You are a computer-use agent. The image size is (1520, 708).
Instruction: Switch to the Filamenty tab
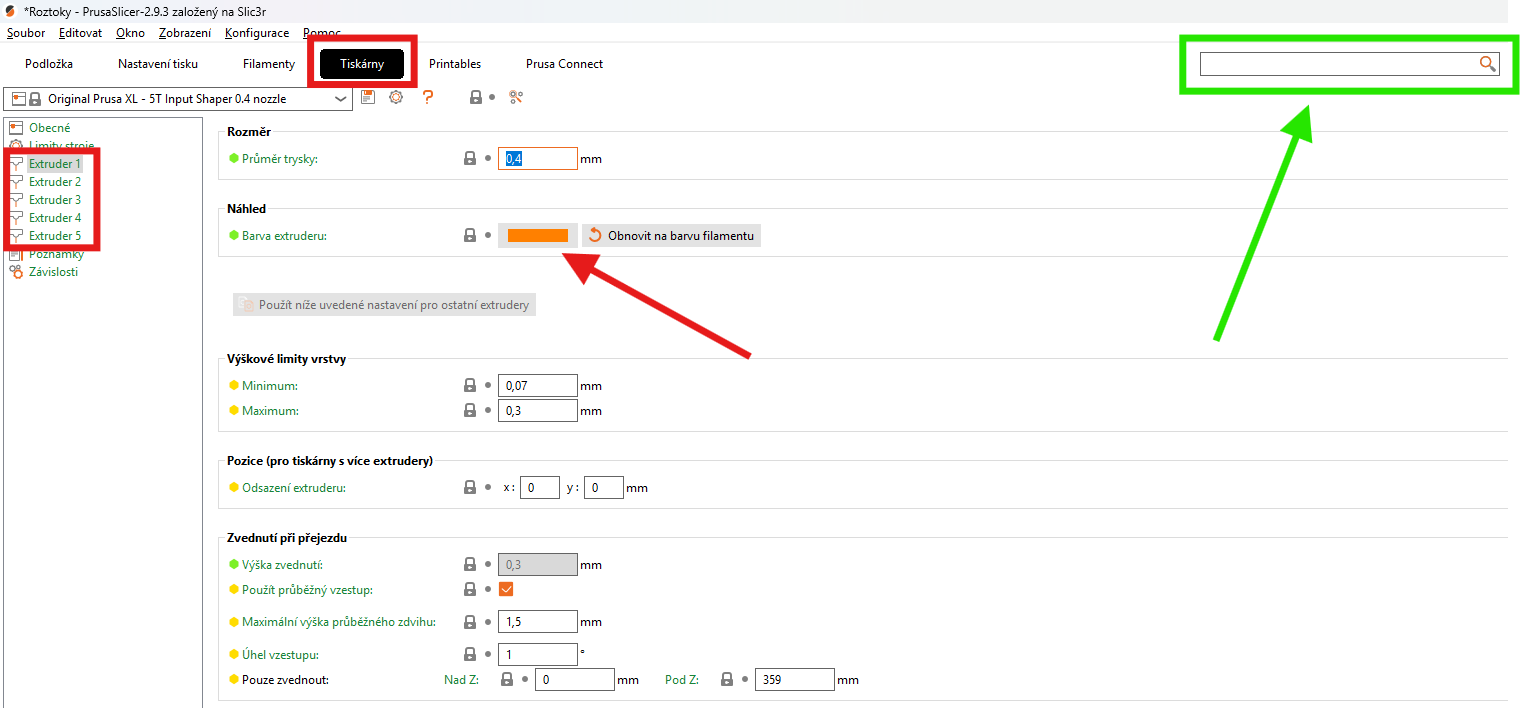[268, 64]
